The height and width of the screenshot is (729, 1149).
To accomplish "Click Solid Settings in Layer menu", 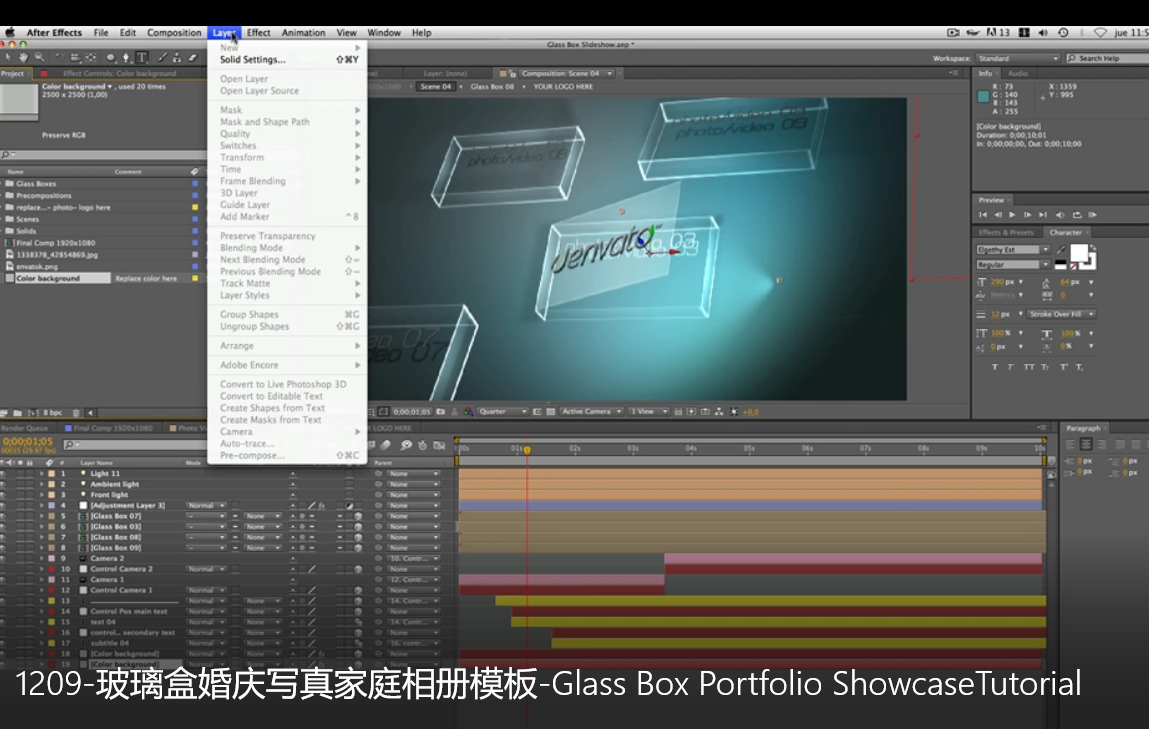I will (x=253, y=60).
